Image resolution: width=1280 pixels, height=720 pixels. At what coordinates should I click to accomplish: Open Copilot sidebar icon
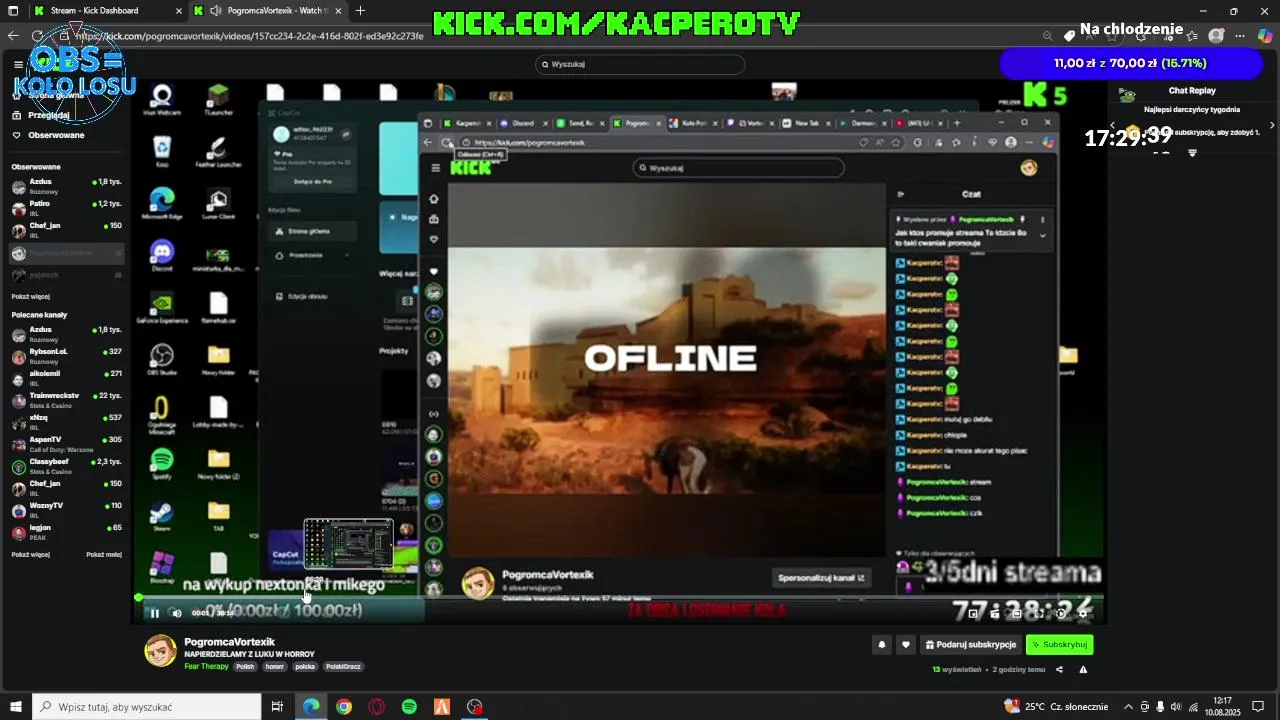coord(1265,35)
